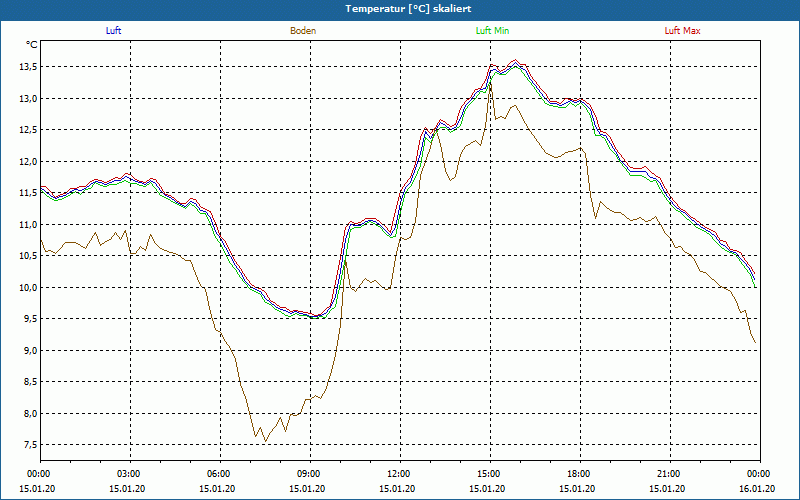Click the 11,5 y-axis value

click(28, 193)
